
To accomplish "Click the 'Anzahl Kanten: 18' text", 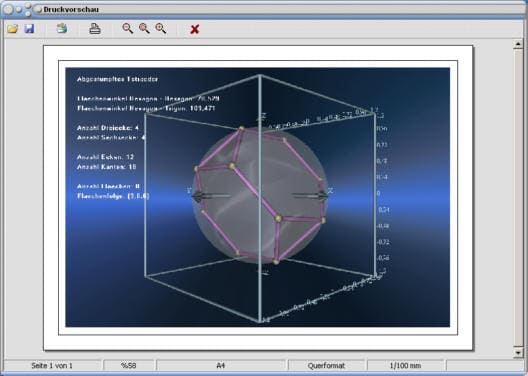I will click(x=106, y=167).
